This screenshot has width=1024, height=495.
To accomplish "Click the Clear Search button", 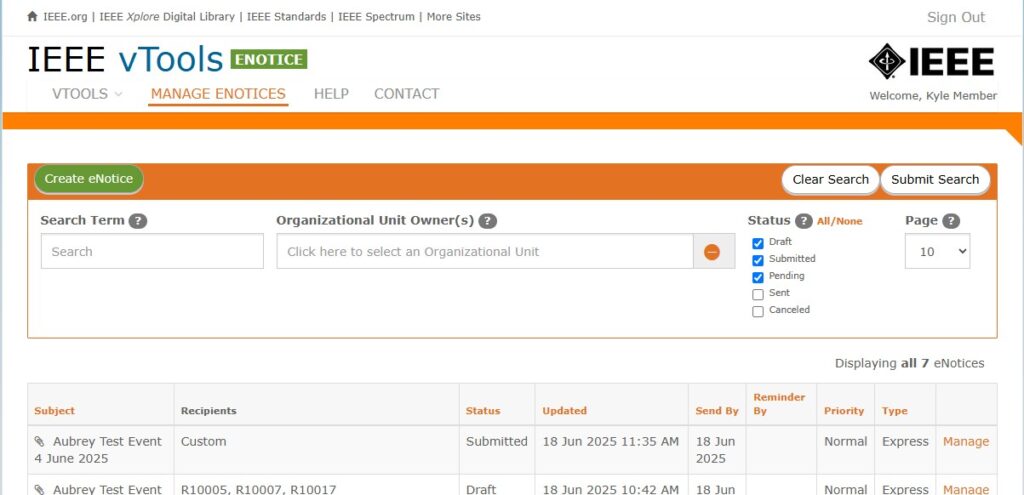I will (831, 180).
